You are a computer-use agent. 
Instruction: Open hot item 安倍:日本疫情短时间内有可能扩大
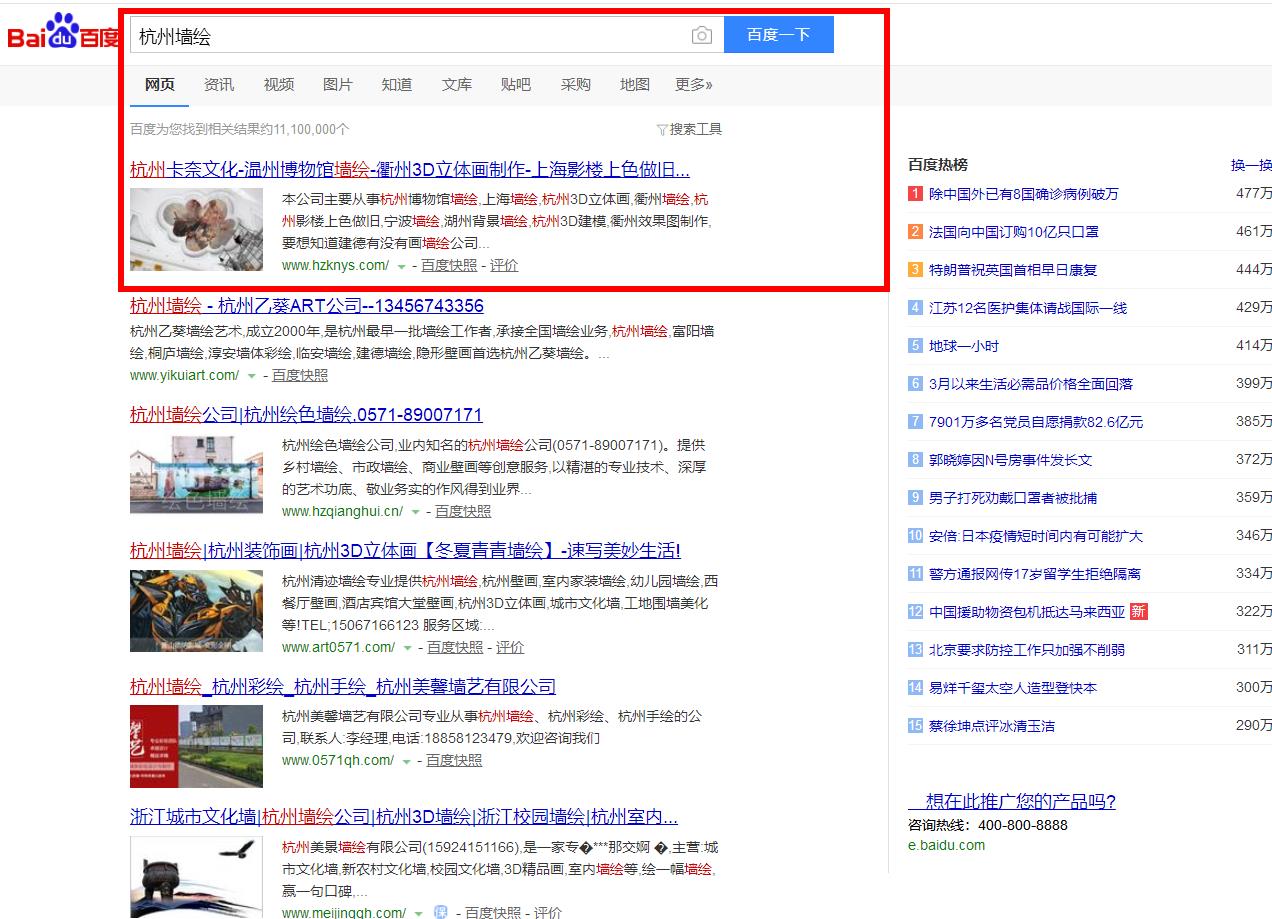click(x=1036, y=536)
